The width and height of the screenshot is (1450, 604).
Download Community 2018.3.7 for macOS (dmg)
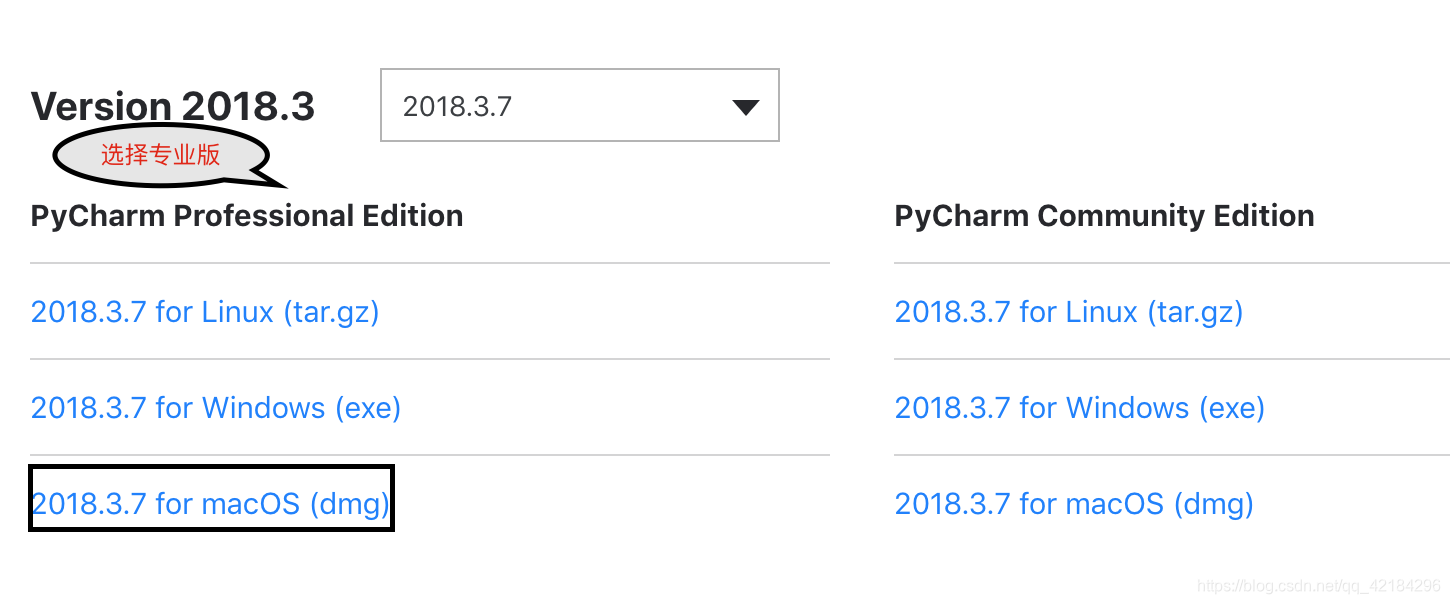point(1073,503)
